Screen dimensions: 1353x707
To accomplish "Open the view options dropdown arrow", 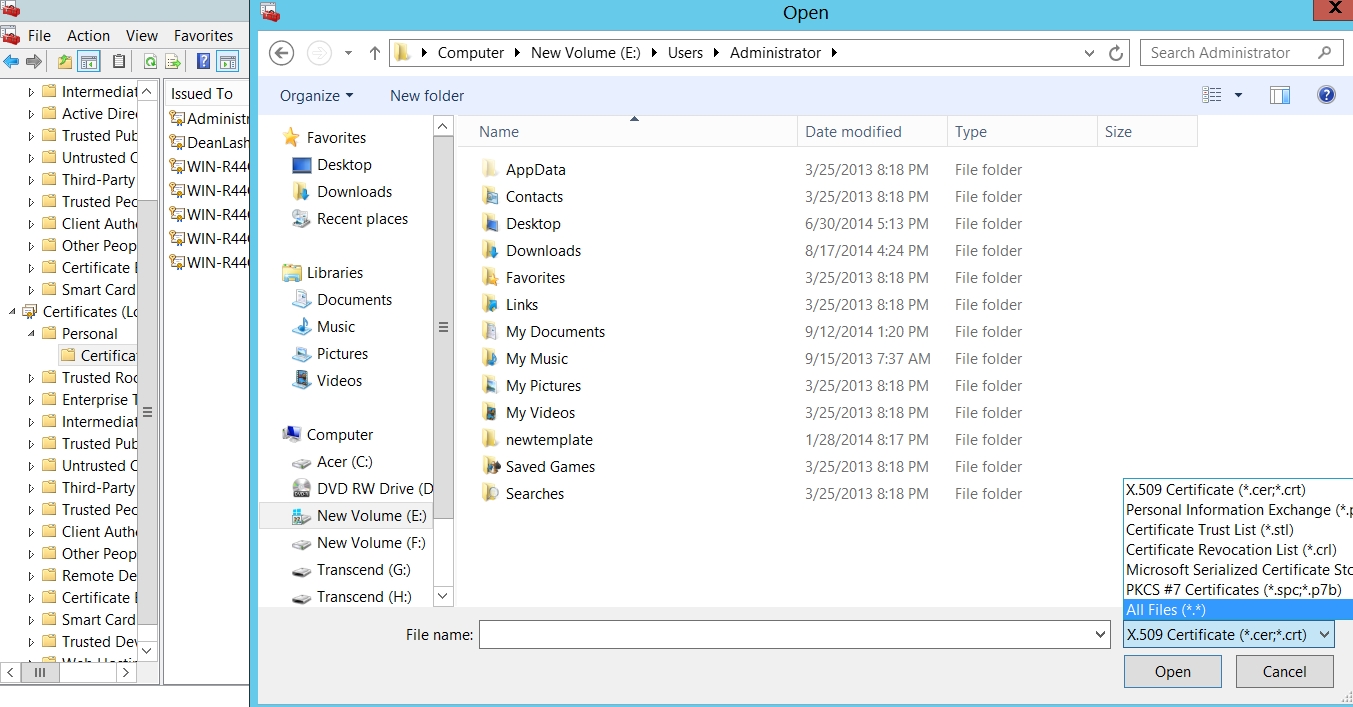I will (x=1238, y=95).
